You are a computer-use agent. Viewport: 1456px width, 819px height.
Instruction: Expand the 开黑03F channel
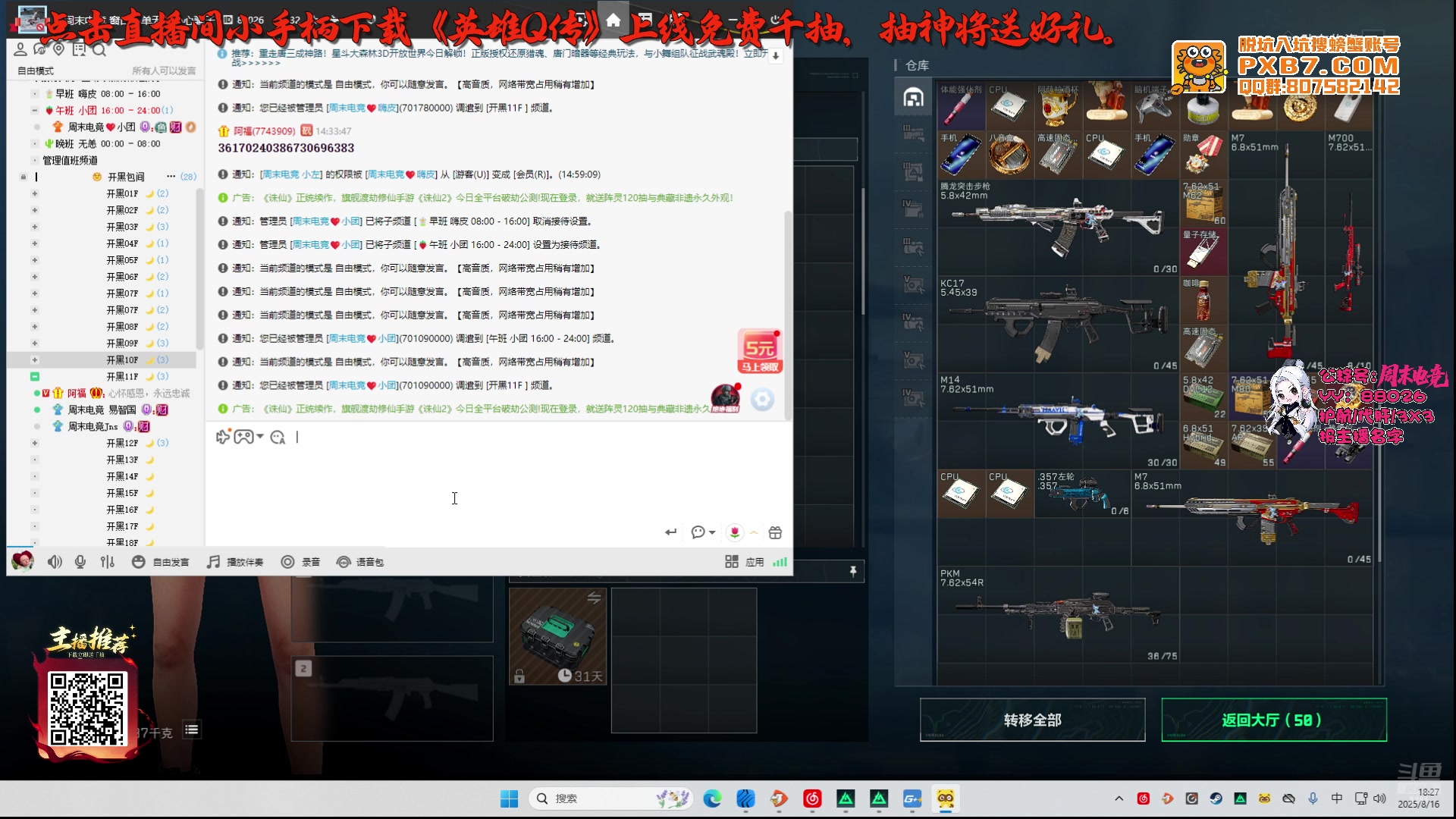pyautogui.click(x=35, y=227)
